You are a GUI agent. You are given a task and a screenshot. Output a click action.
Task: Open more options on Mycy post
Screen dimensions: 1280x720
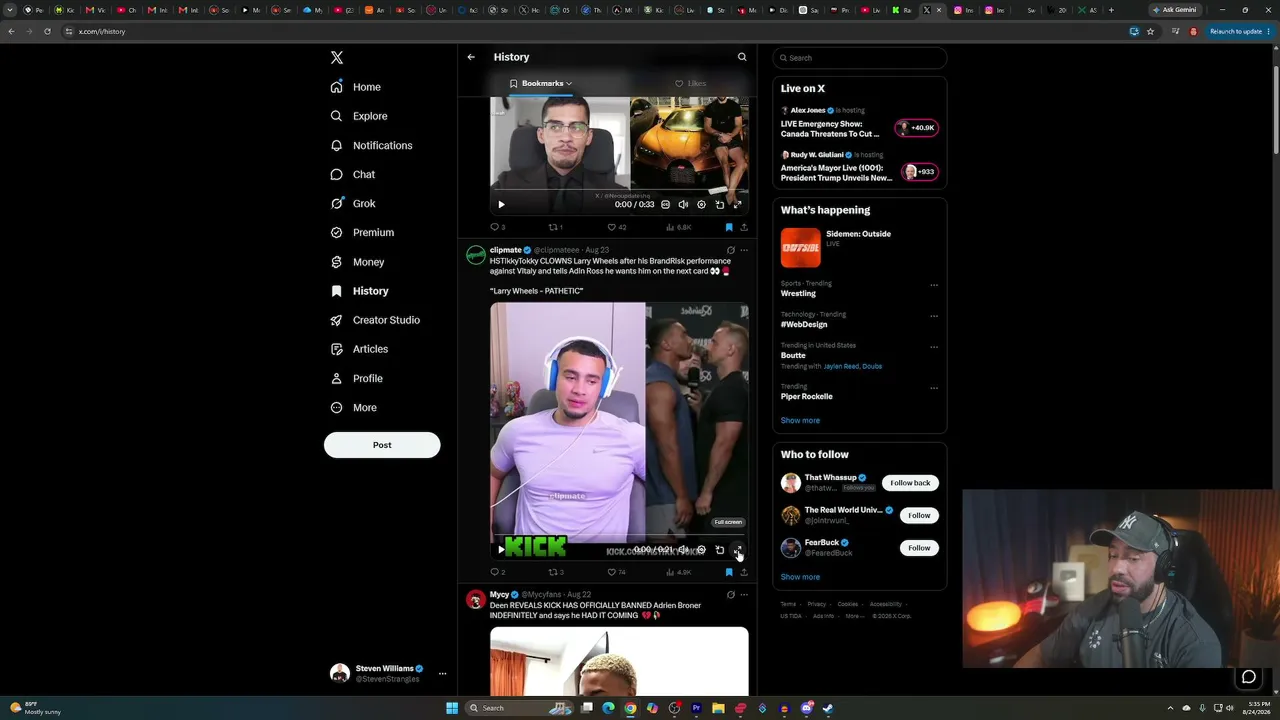click(743, 595)
